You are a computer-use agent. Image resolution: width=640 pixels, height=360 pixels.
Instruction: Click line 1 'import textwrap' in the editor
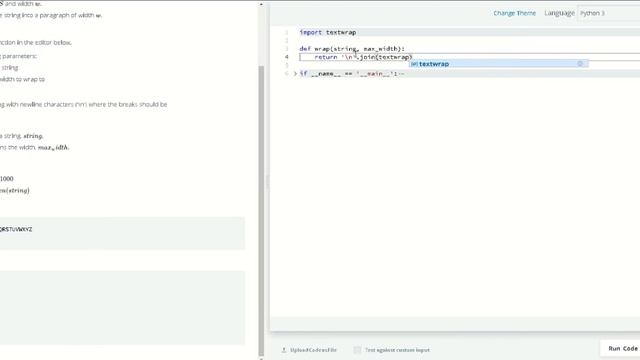coord(328,32)
